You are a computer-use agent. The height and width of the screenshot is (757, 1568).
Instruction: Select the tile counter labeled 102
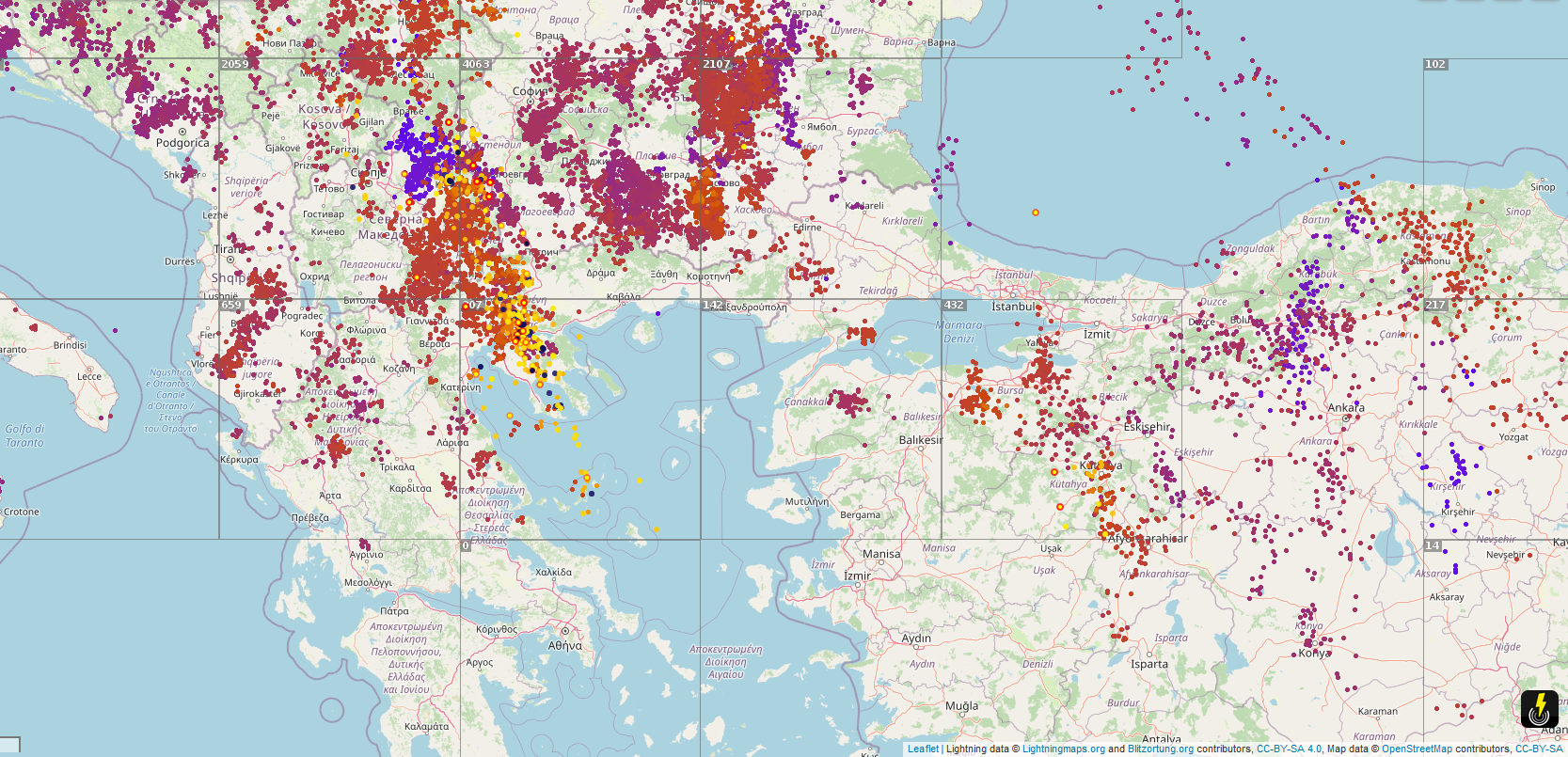coord(1434,64)
